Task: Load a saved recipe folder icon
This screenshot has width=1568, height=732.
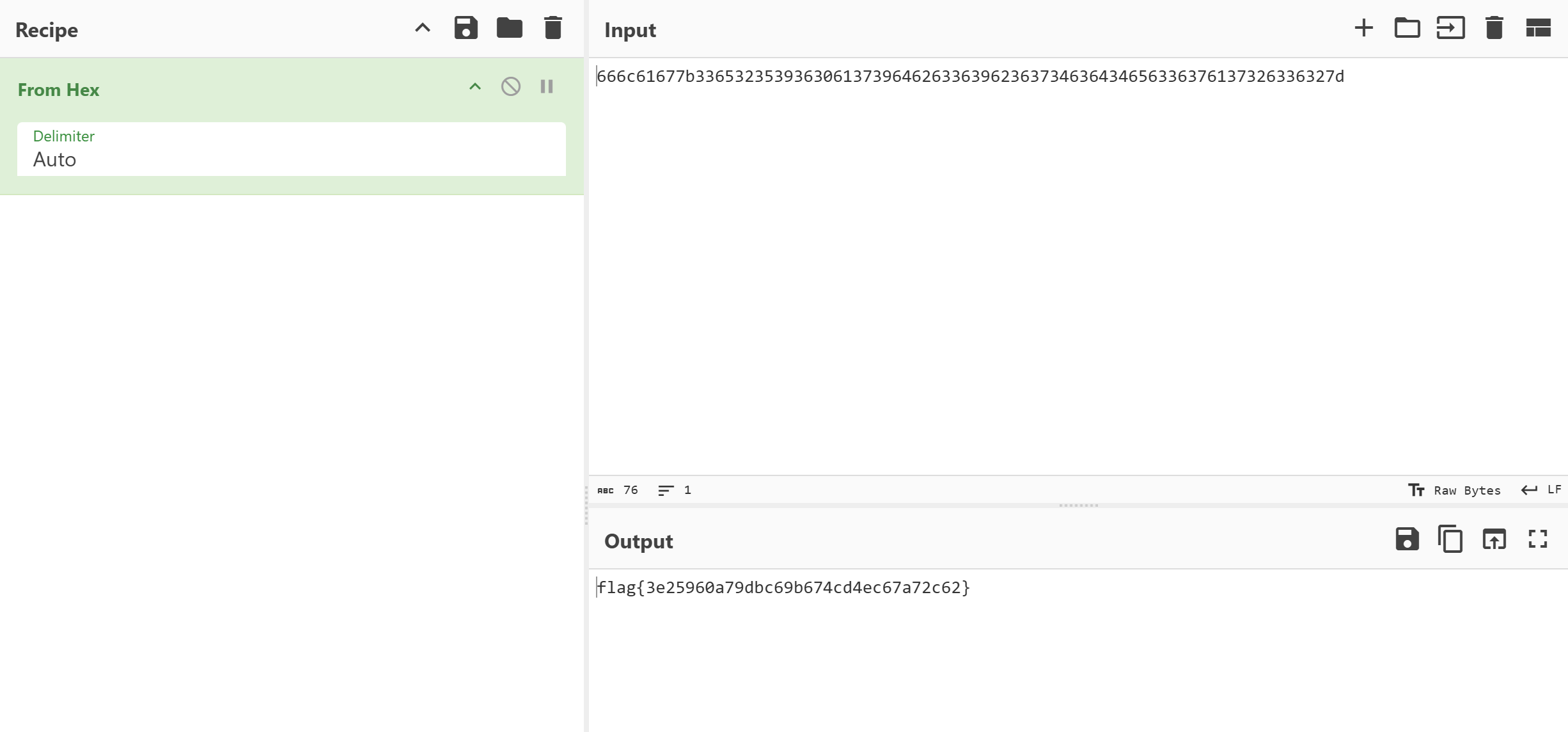Action: (509, 28)
